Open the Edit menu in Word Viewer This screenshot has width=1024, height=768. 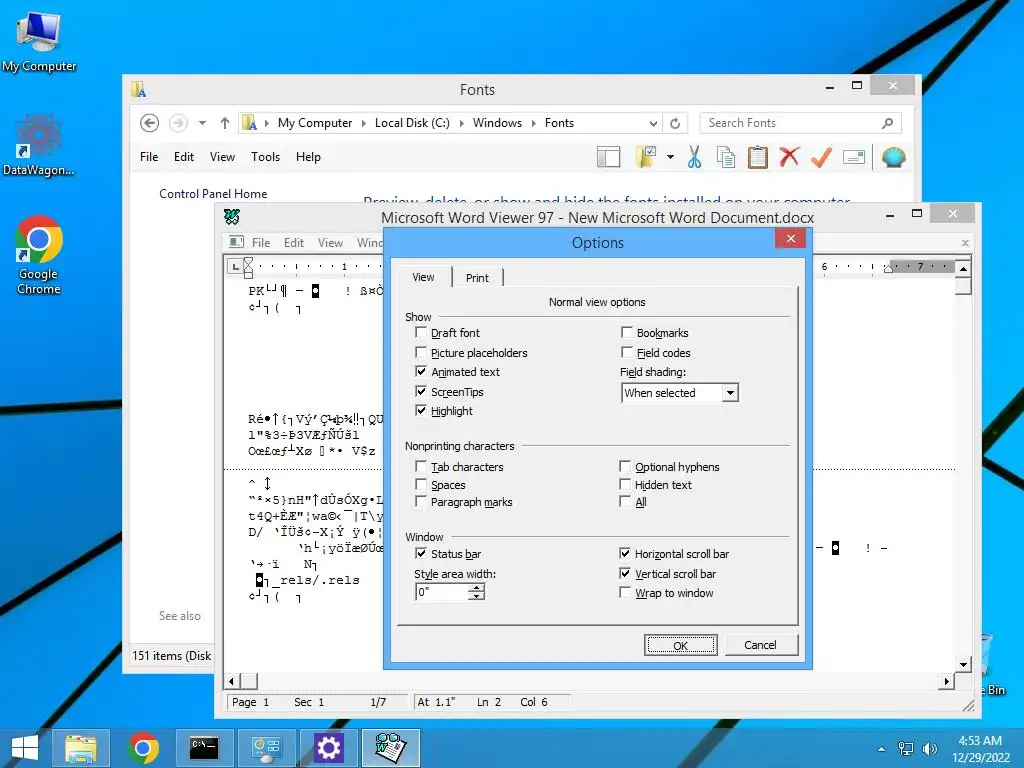coord(293,242)
